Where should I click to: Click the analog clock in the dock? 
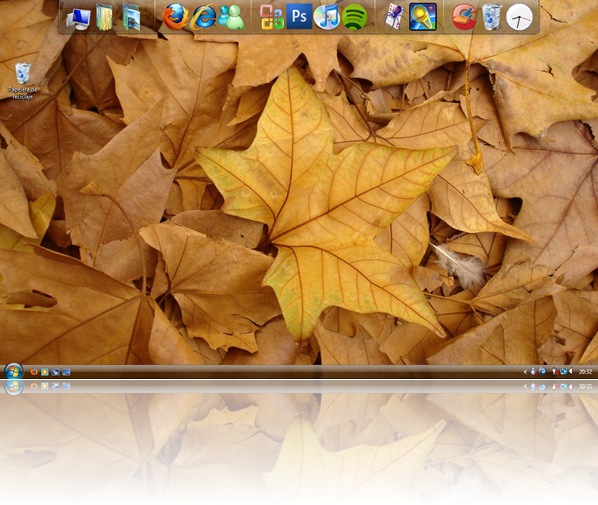tap(519, 17)
